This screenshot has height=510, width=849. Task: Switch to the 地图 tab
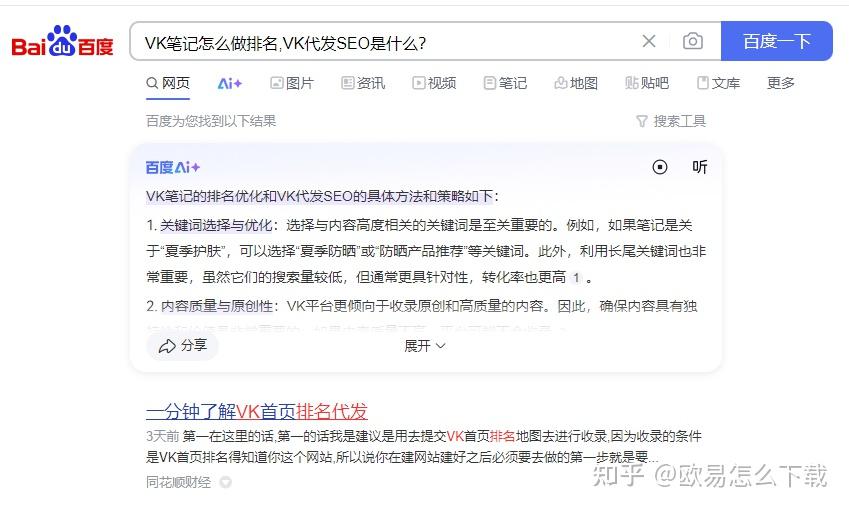coord(576,83)
